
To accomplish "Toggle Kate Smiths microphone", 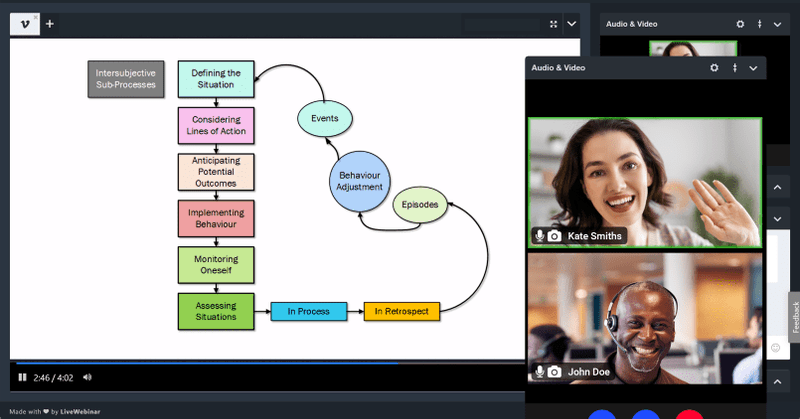I will [539, 235].
